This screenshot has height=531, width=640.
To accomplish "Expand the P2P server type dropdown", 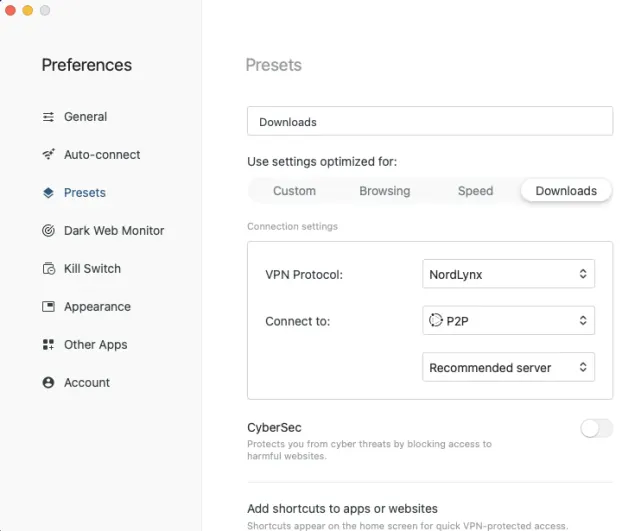I will 508,321.
